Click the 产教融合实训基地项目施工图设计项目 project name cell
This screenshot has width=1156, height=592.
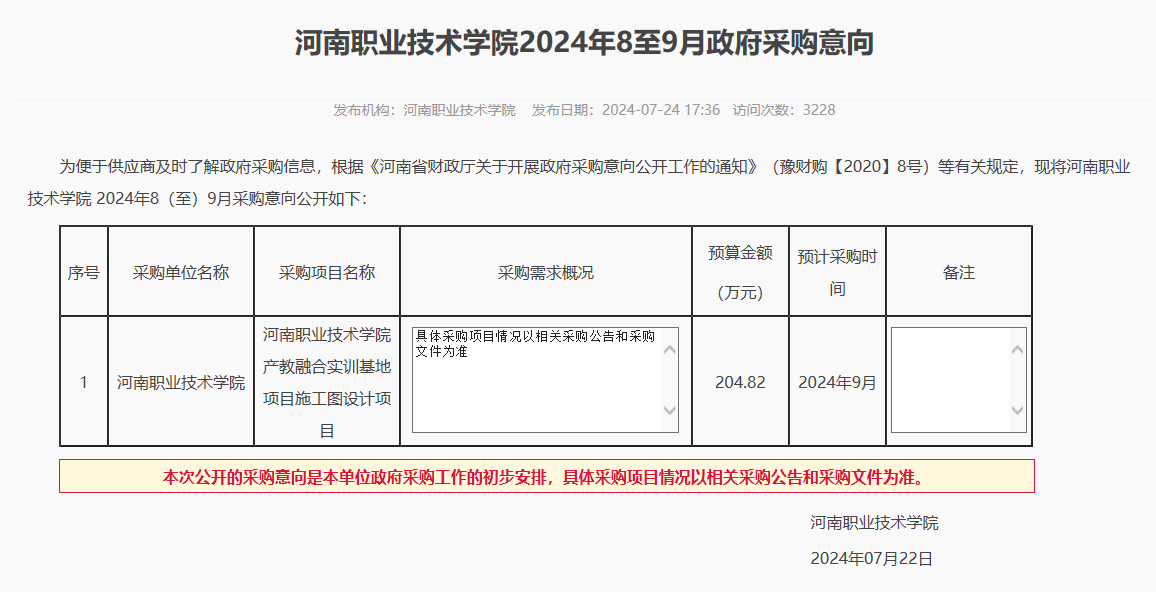[x=327, y=382]
